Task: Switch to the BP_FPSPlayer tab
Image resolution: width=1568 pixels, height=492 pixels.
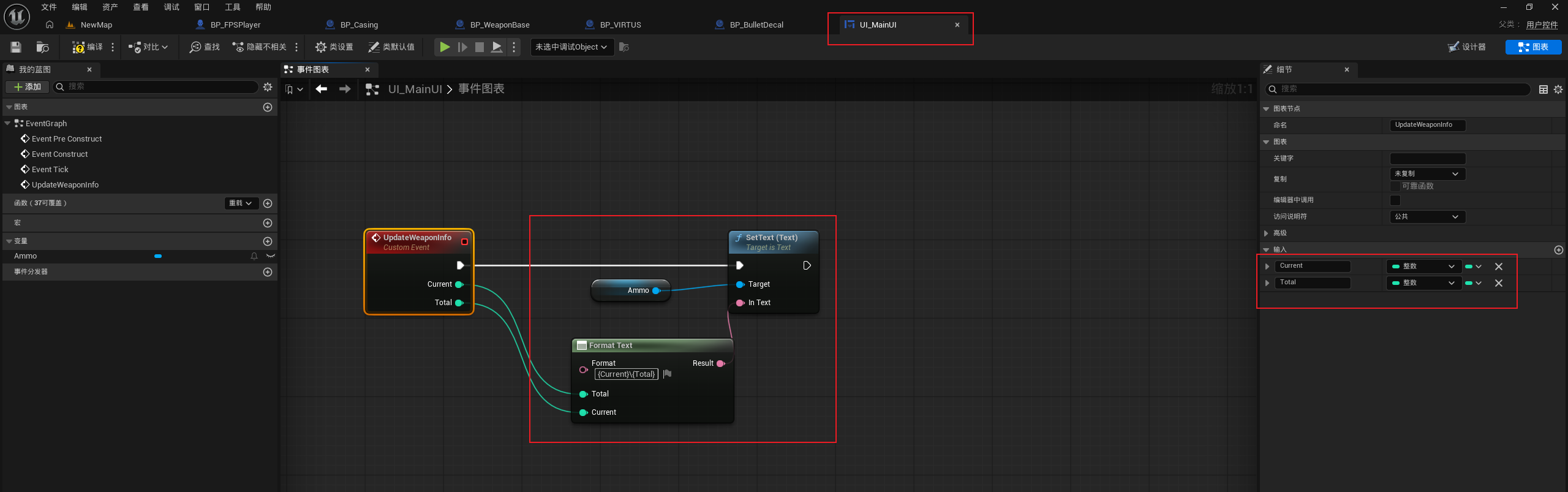Action: [235, 25]
